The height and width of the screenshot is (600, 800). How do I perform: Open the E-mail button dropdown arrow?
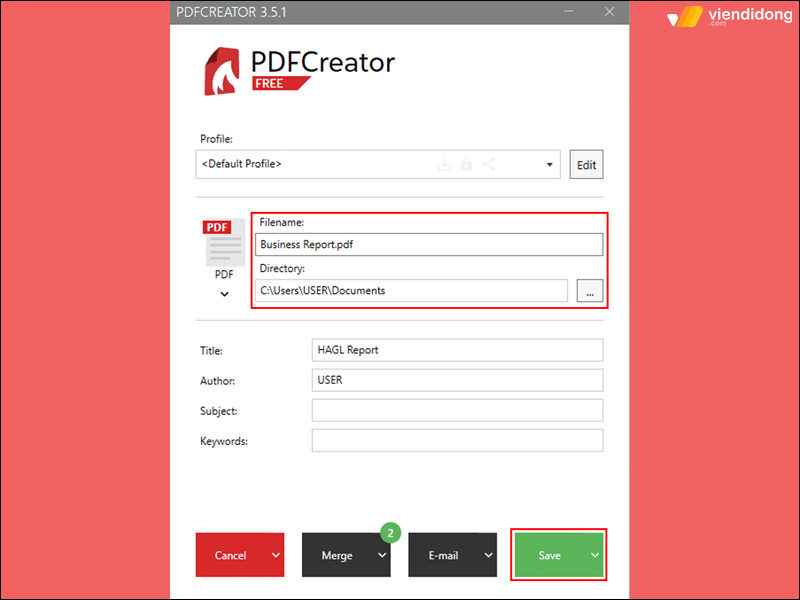(x=488, y=555)
